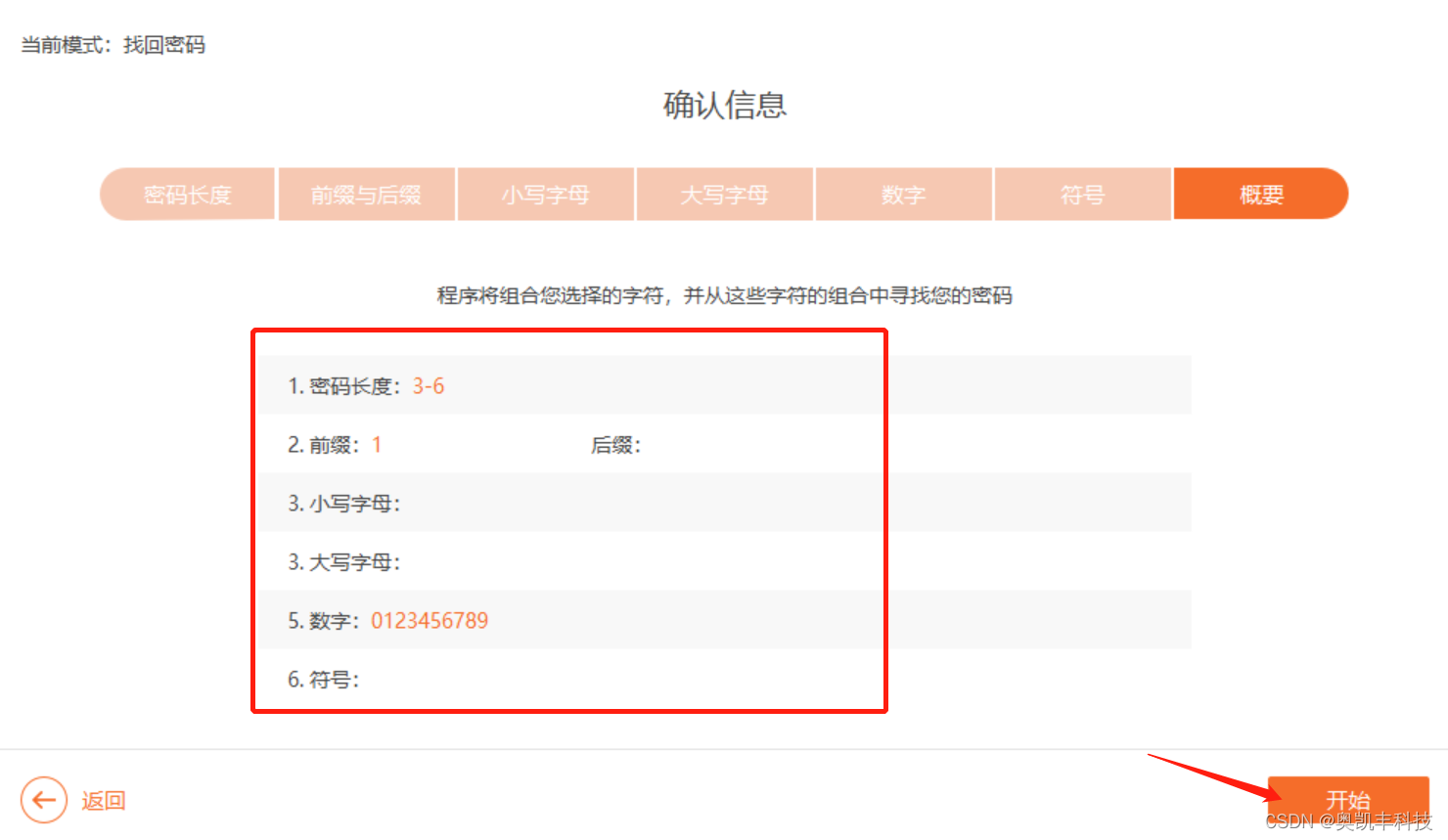The image size is (1448, 840).
Task: Click the 当前模式：找回密码 label
Action: point(113,45)
